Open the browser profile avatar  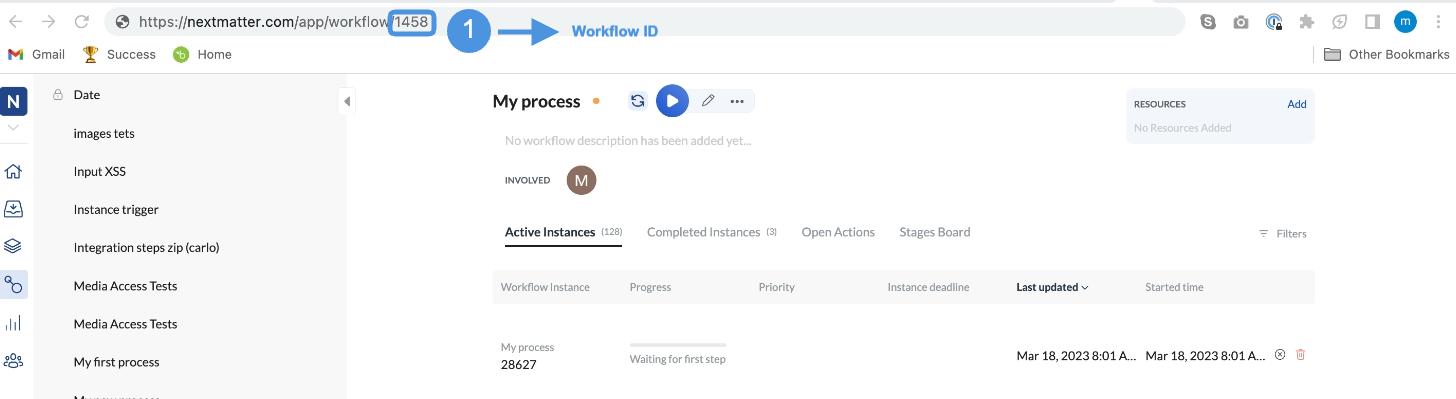coord(1405,21)
